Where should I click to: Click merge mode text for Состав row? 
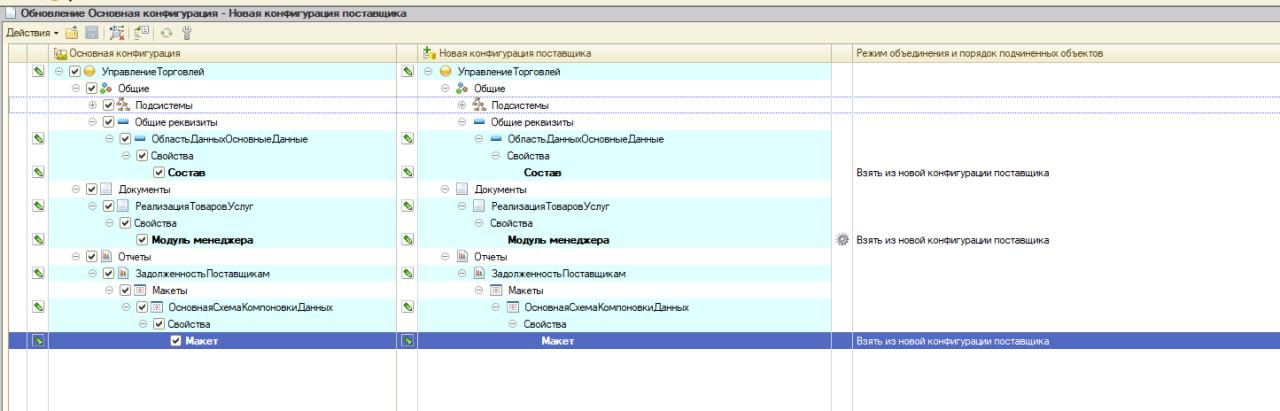(x=952, y=172)
